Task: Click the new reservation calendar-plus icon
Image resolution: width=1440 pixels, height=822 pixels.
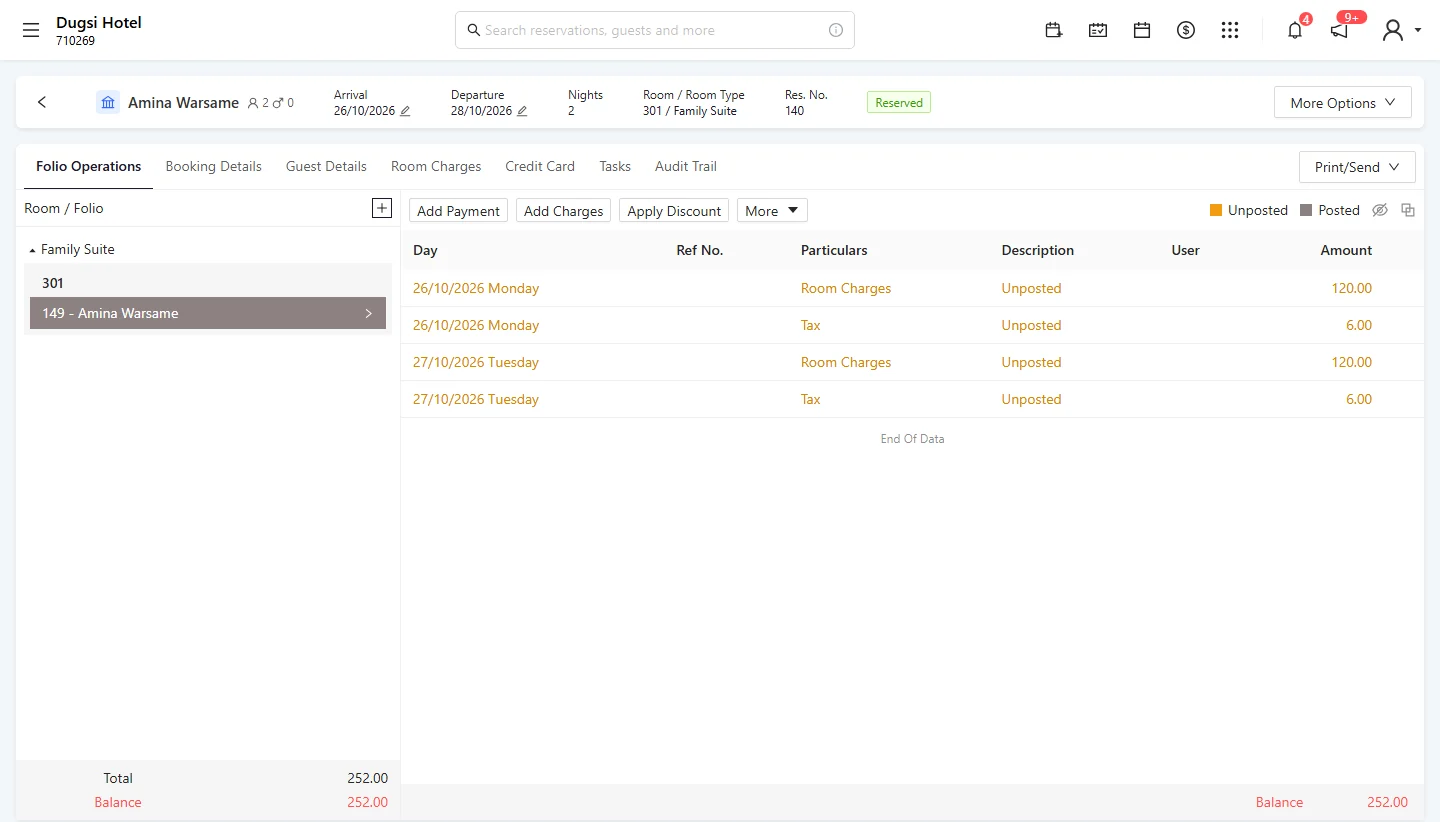Action: click(x=1054, y=30)
